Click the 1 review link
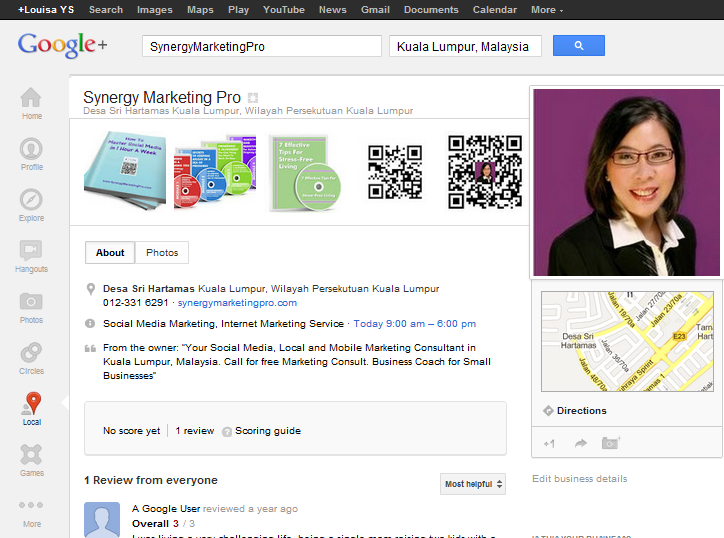 click(194, 431)
